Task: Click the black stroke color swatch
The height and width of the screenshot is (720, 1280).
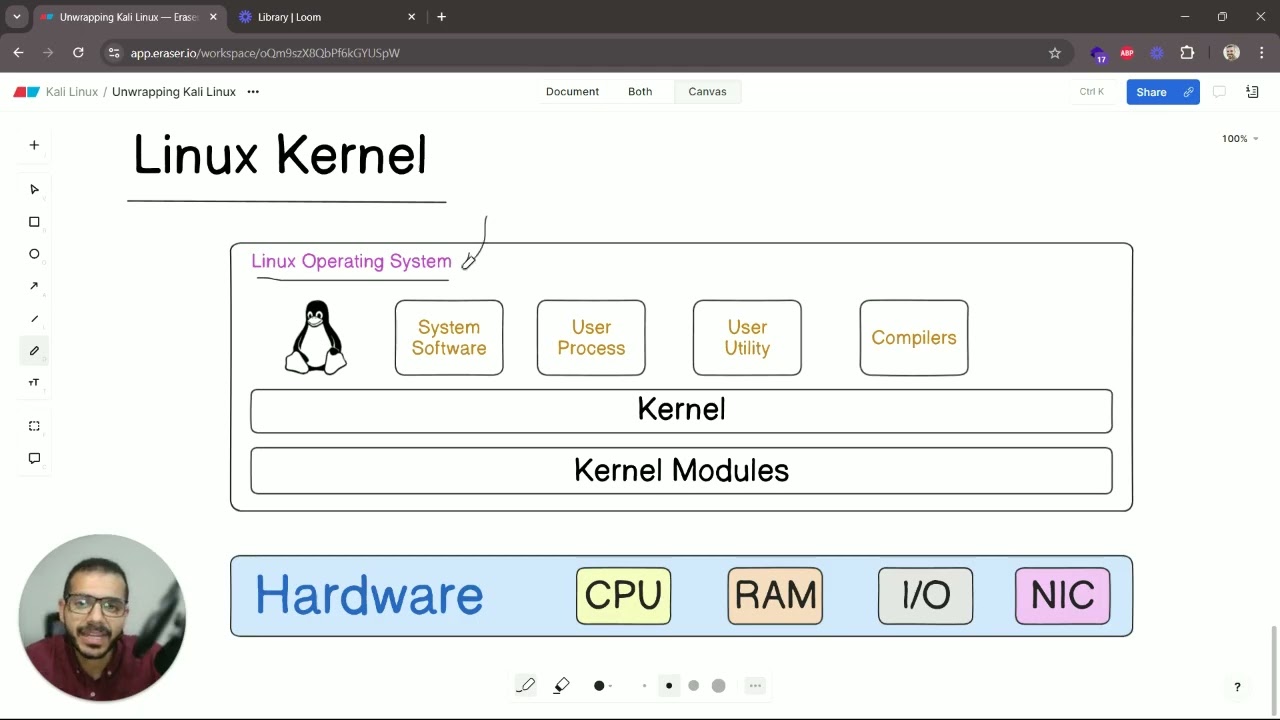Action: click(599, 686)
